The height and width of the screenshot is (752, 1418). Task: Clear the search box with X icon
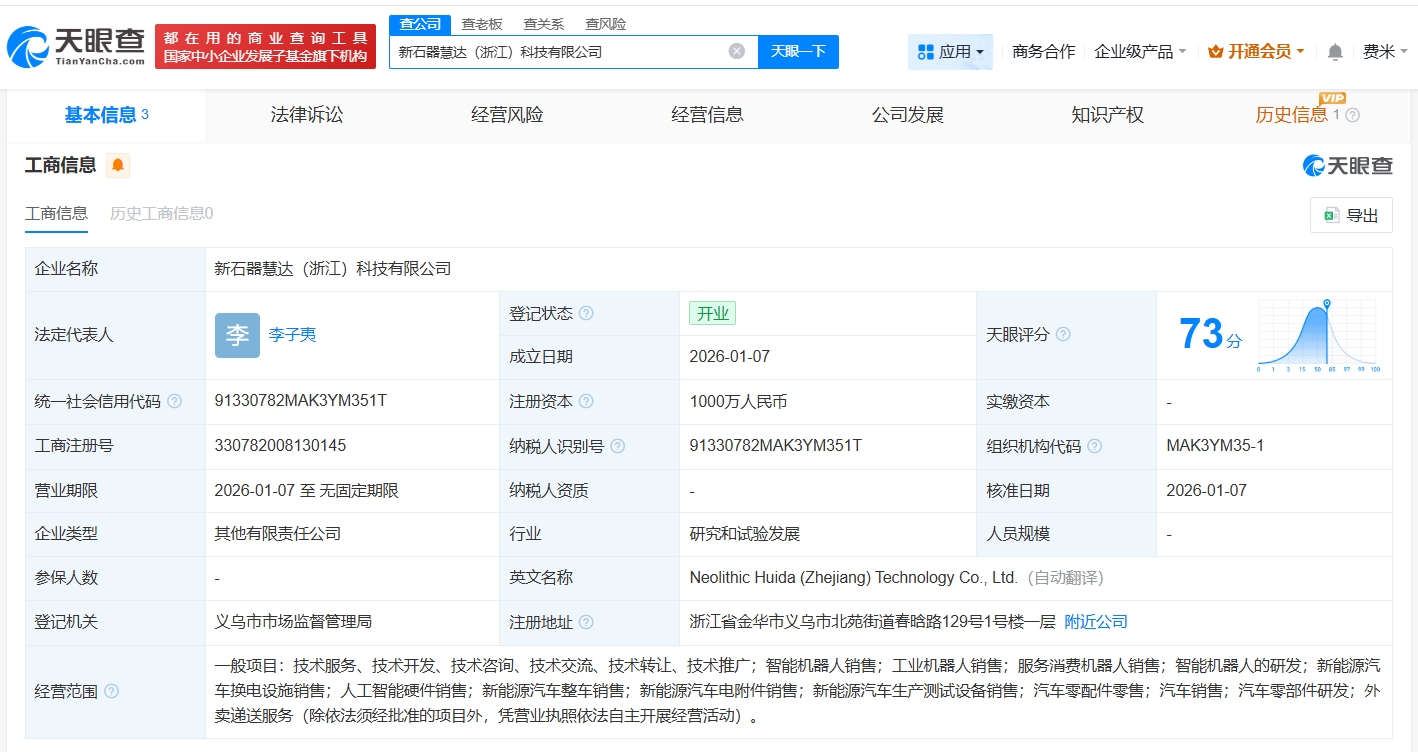pos(737,51)
